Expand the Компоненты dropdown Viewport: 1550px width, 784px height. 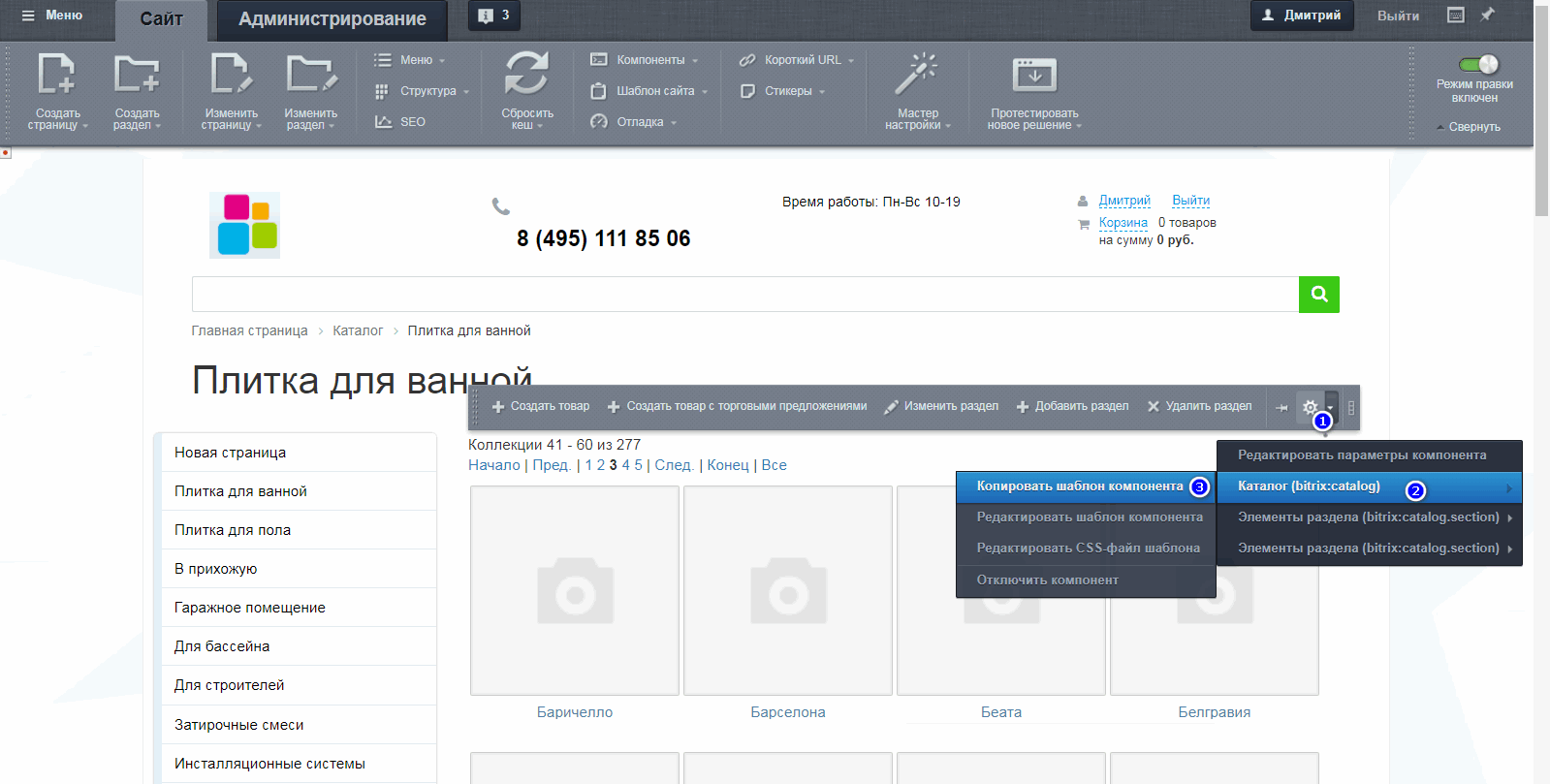pos(650,60)
